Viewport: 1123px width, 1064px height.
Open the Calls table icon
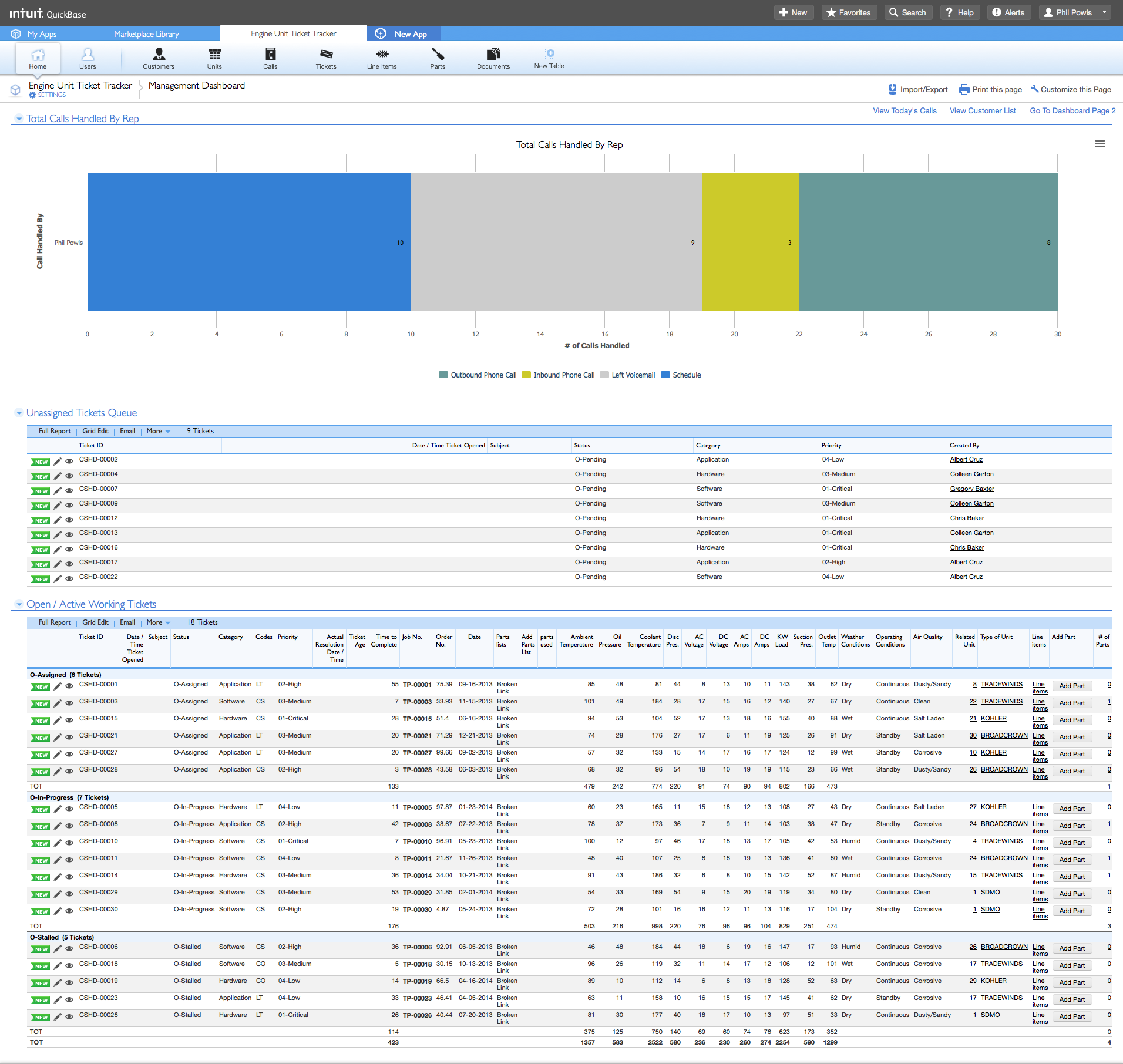(270, 59)
